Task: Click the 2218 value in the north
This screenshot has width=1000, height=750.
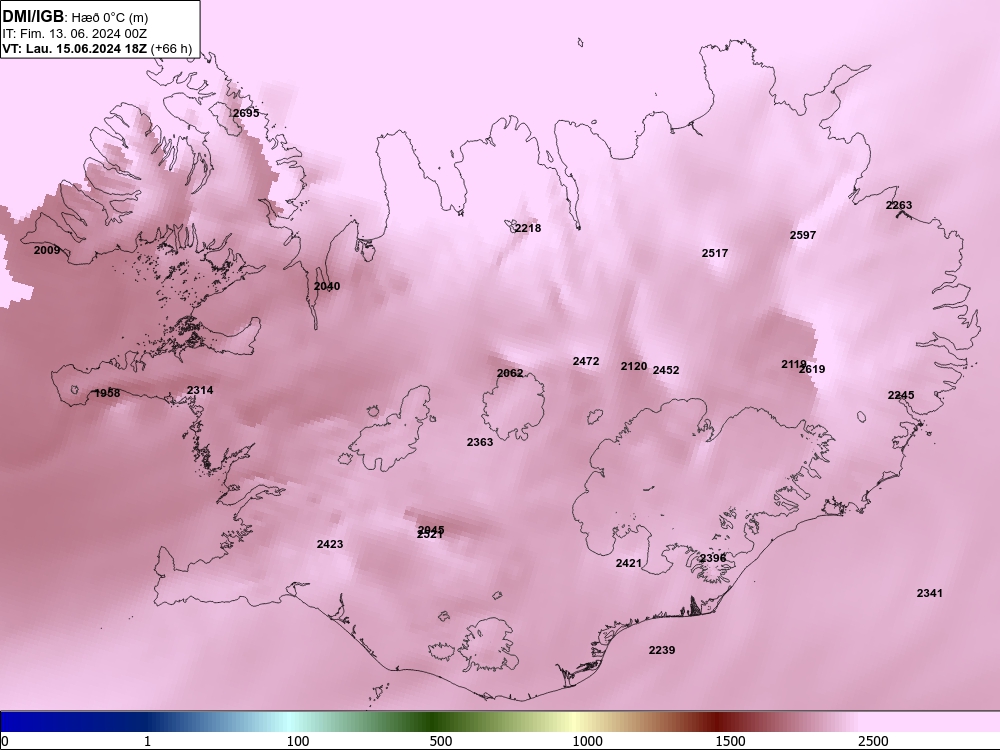Action: point(528,228)
